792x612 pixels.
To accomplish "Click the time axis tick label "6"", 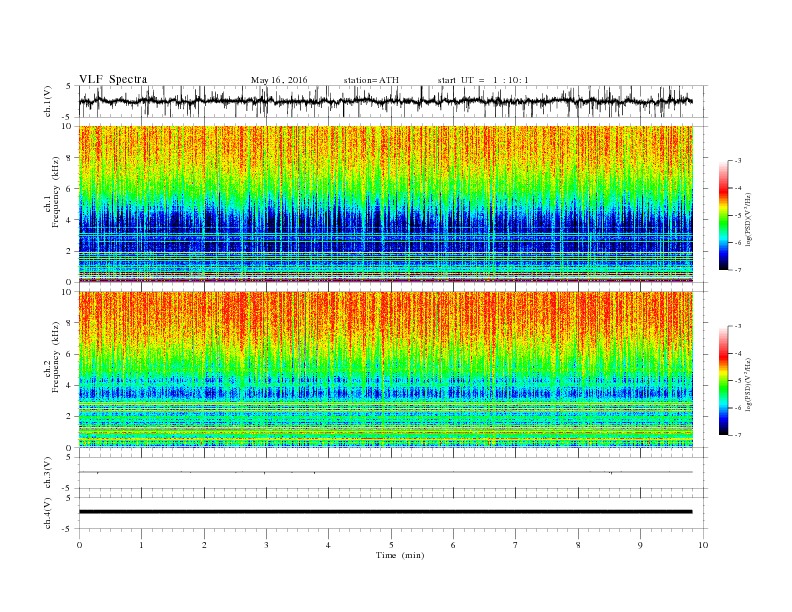I will pos(453,545).
